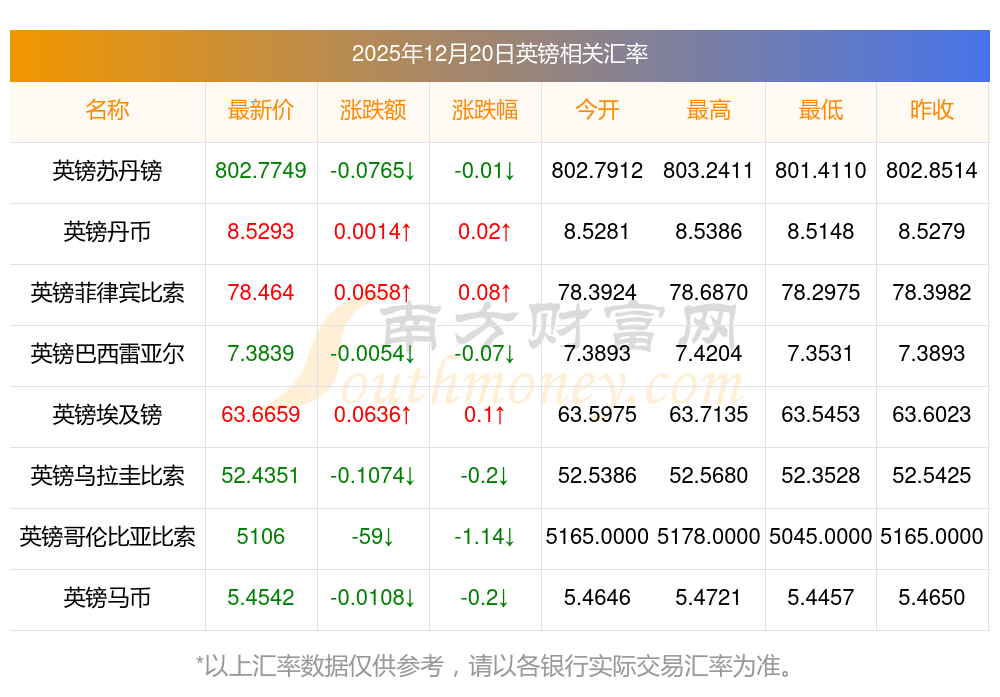Select the 英镑巴西雷亚尔 row name
The width and height of the screenshot is (1000, 697).
click(x=107, y=353)
